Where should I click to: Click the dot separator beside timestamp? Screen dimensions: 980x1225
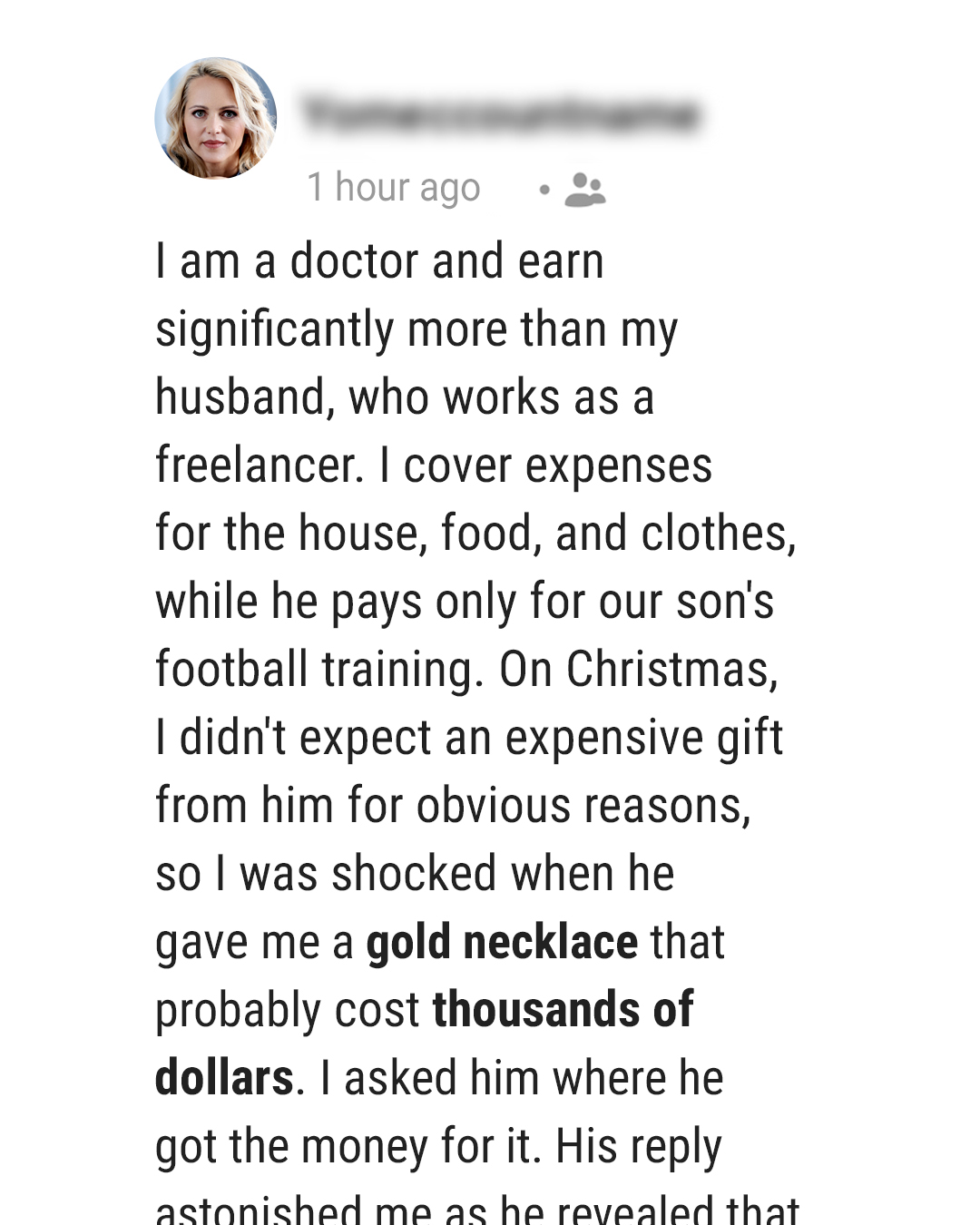(544, 190)
